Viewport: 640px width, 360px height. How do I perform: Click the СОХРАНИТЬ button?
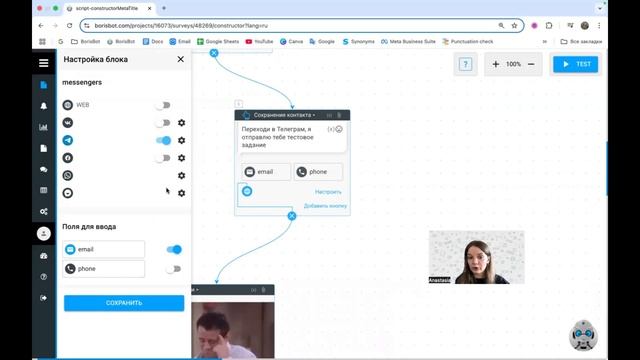(124, 303)
